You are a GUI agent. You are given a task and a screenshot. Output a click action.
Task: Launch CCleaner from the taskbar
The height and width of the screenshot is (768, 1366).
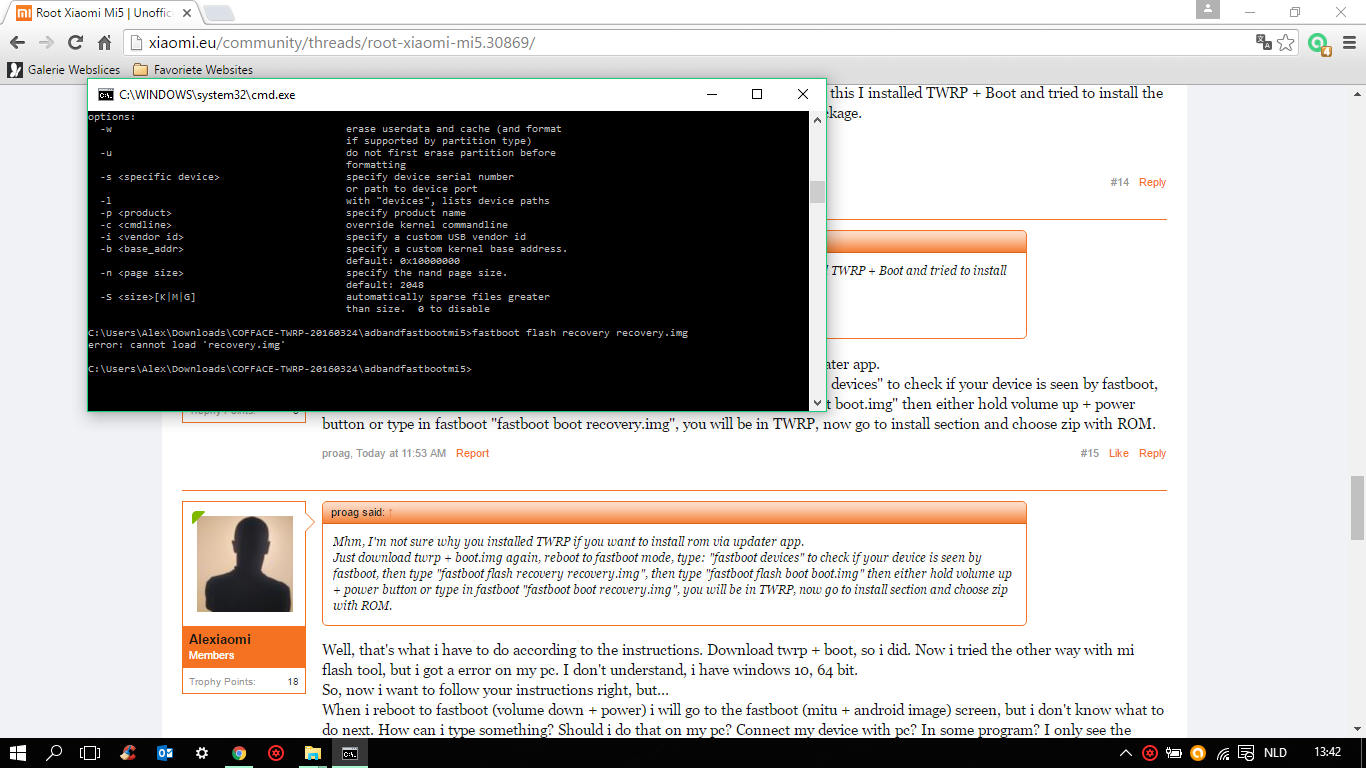[x=128, y=753]
